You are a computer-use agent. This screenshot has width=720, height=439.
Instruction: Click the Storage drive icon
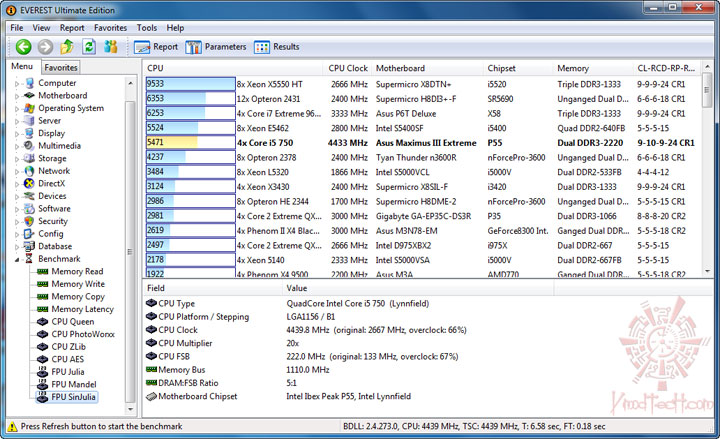coord(30,158)
